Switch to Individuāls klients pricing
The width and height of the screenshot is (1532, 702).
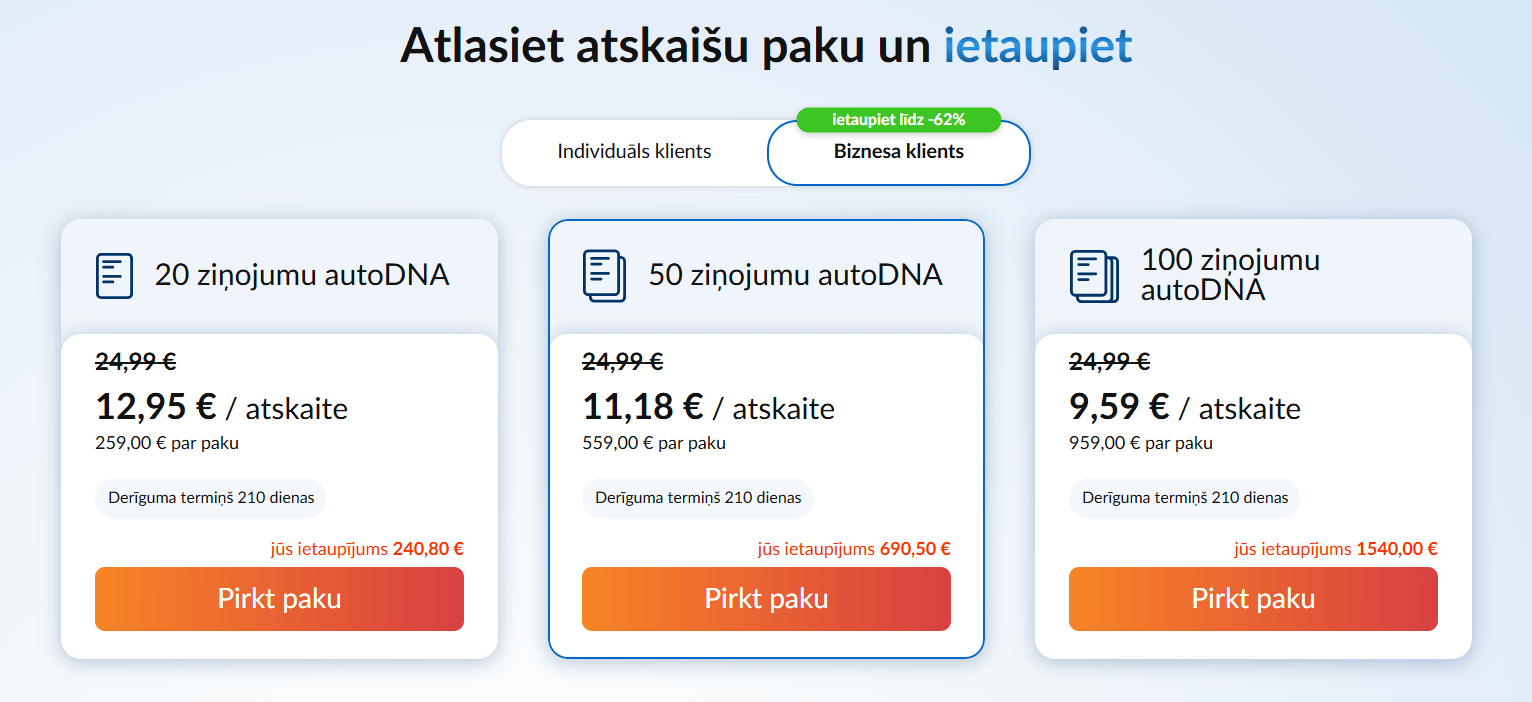point(634,152)
